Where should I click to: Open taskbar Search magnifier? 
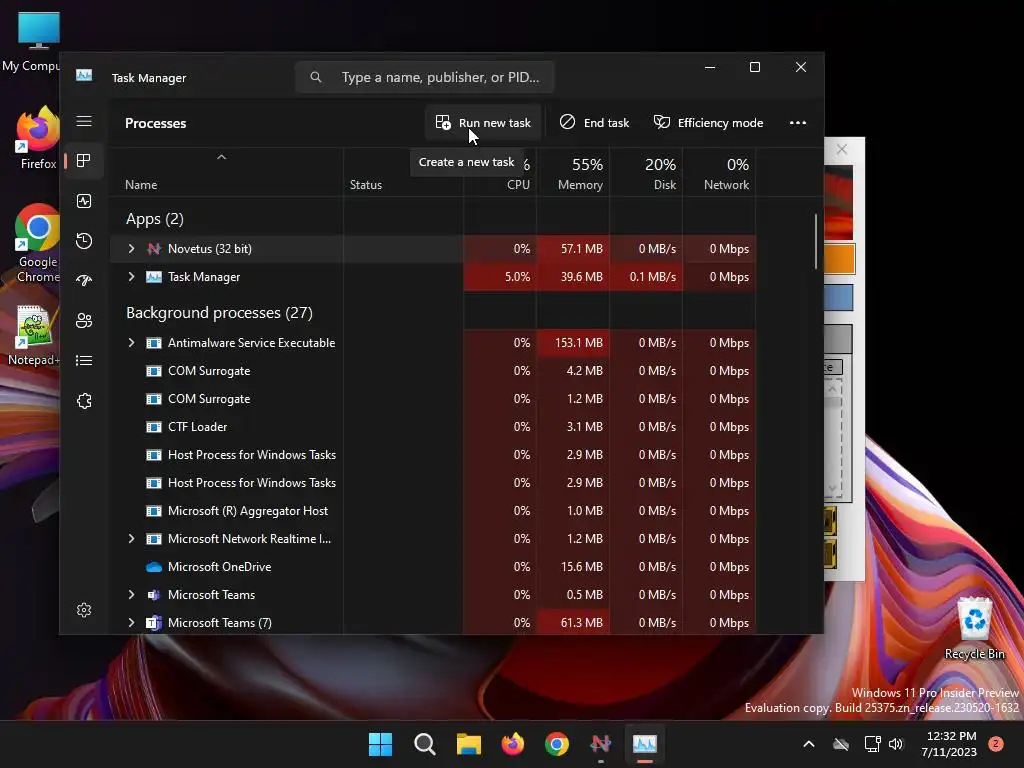424,744
